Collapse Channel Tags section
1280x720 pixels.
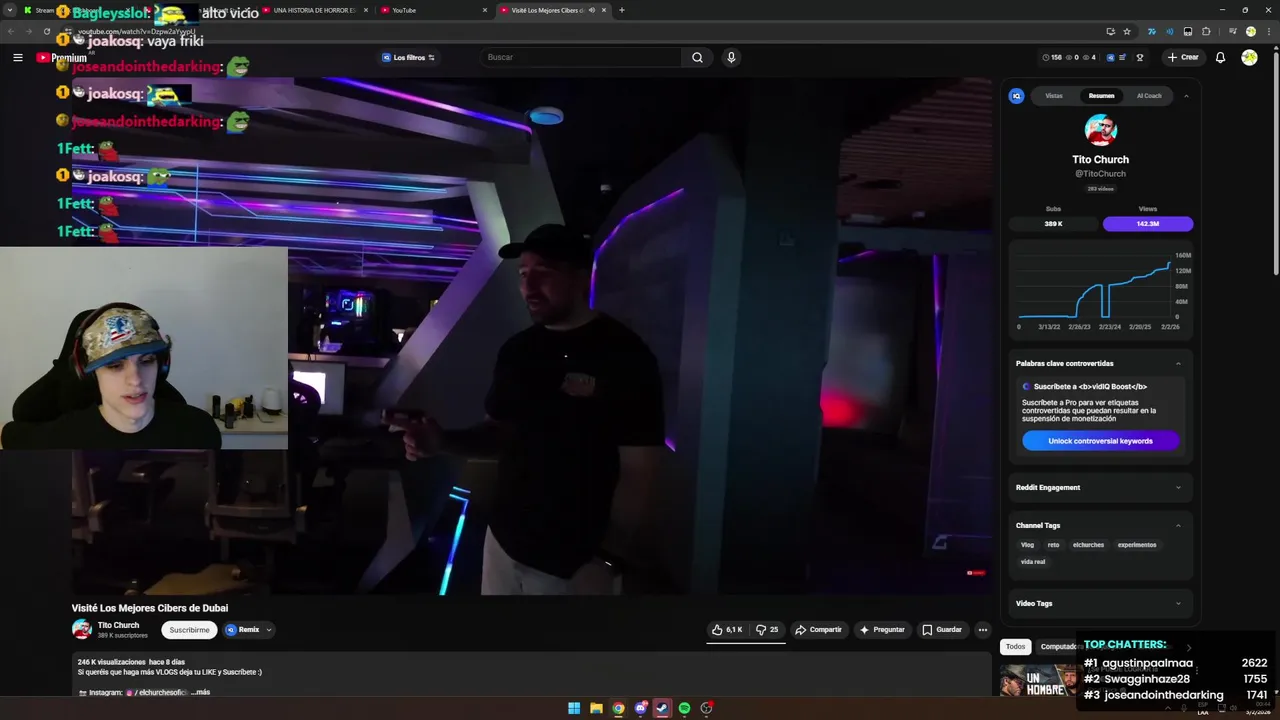[x=1178, y=525]
